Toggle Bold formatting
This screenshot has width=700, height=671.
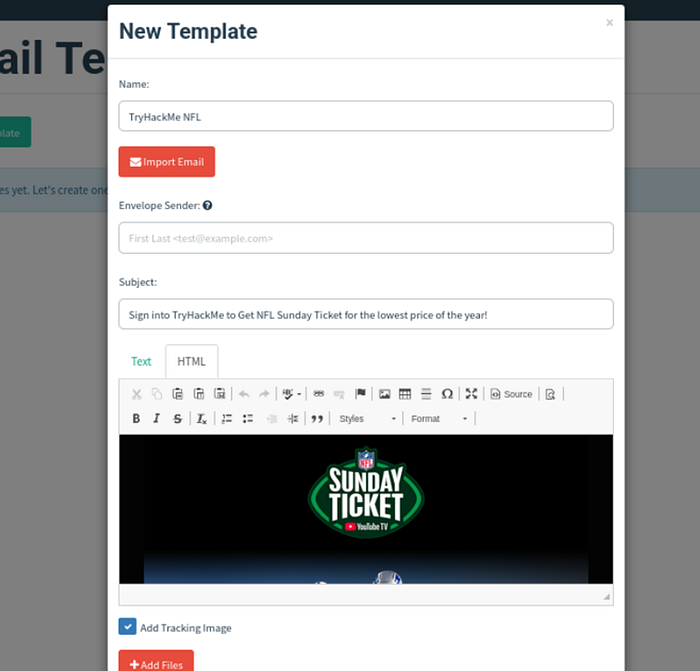coord(136,419)
